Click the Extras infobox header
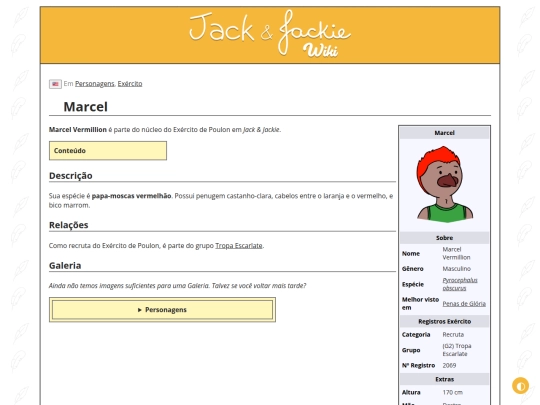This screenshot has width=540, height=405. click(x=444, y=379)
